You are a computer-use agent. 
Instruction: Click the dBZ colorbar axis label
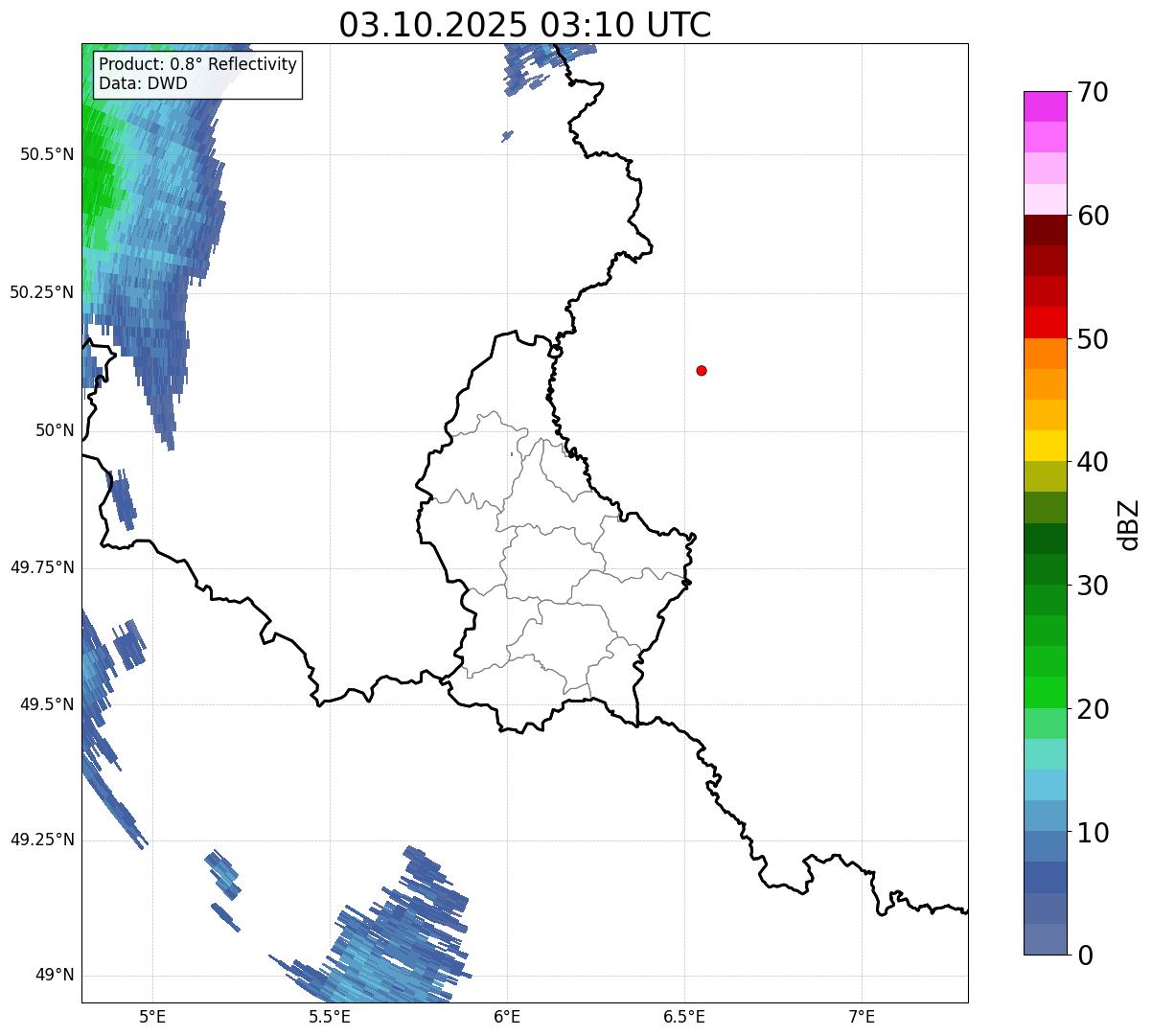coord(1129,524)
